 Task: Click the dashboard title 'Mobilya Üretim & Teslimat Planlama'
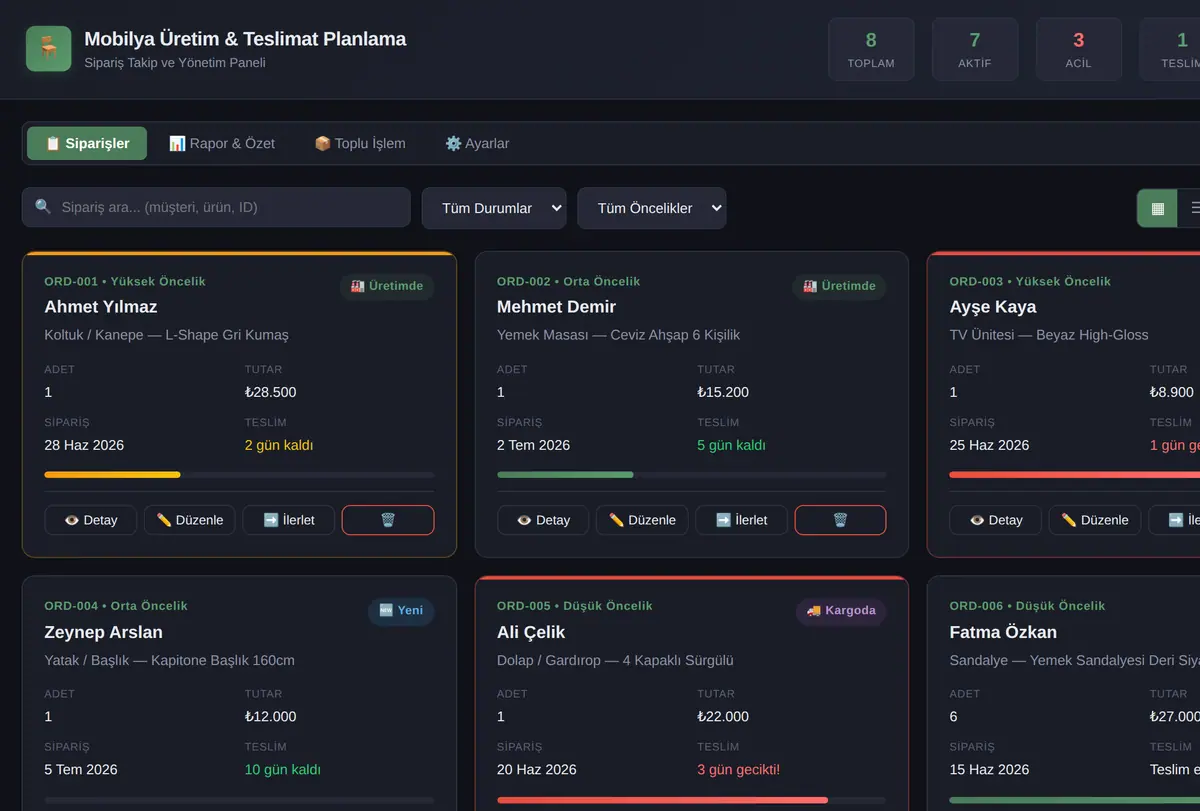click(245, 39)
